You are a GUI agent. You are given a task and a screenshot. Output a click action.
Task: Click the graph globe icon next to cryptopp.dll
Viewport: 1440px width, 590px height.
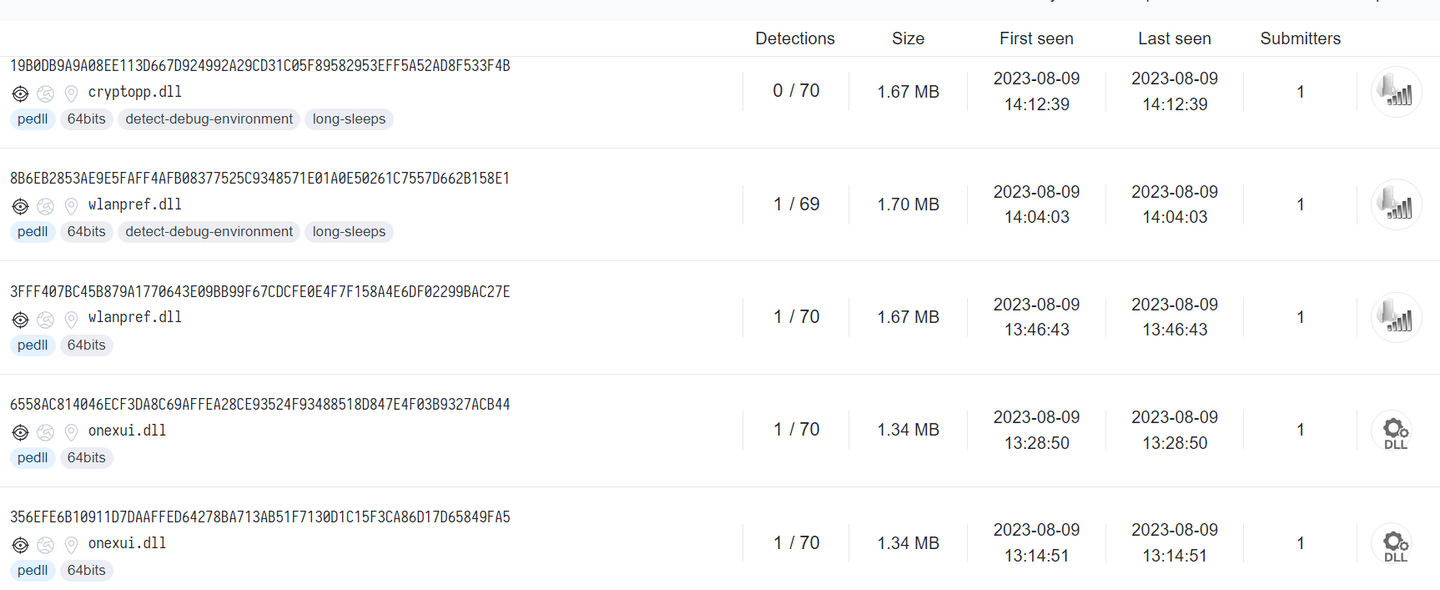point(45,93)
